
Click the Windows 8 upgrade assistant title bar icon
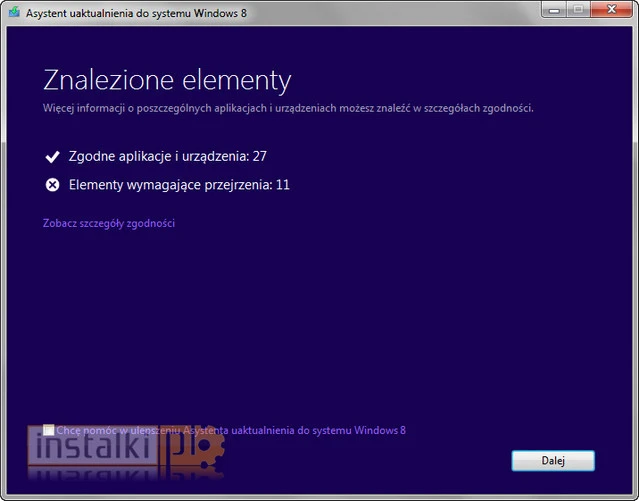click(x=16, y=11)
